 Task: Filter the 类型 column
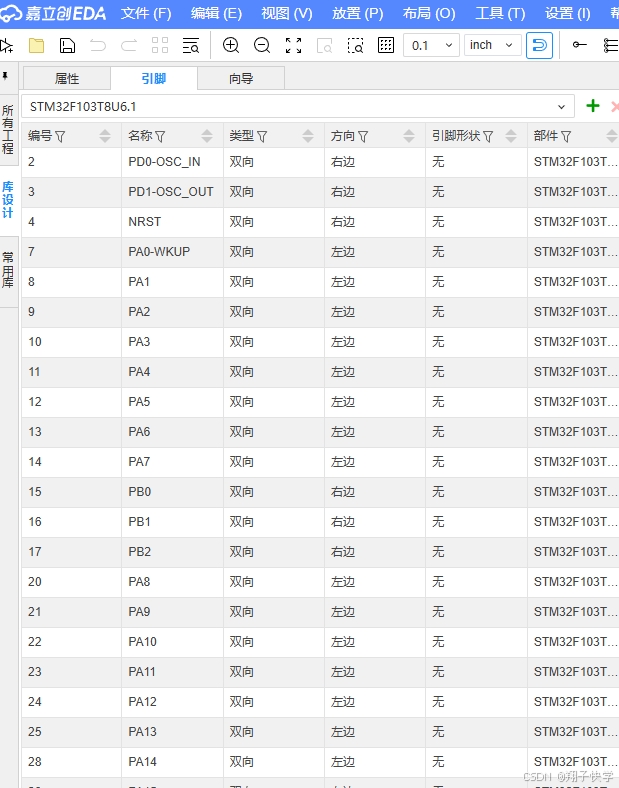(x=262, y=136)
